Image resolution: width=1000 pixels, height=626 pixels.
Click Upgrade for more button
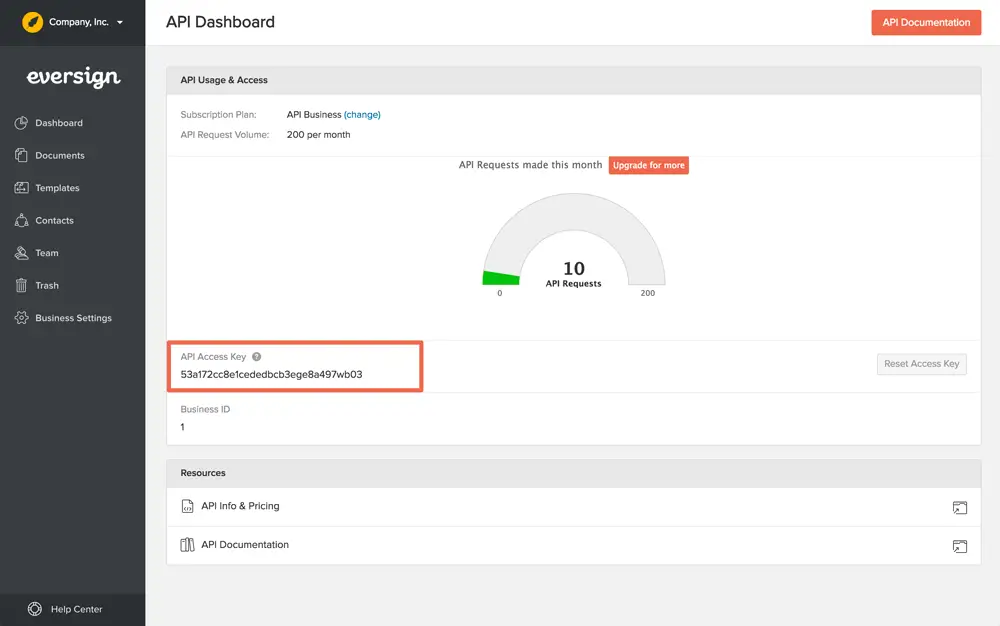click(649, 165)
